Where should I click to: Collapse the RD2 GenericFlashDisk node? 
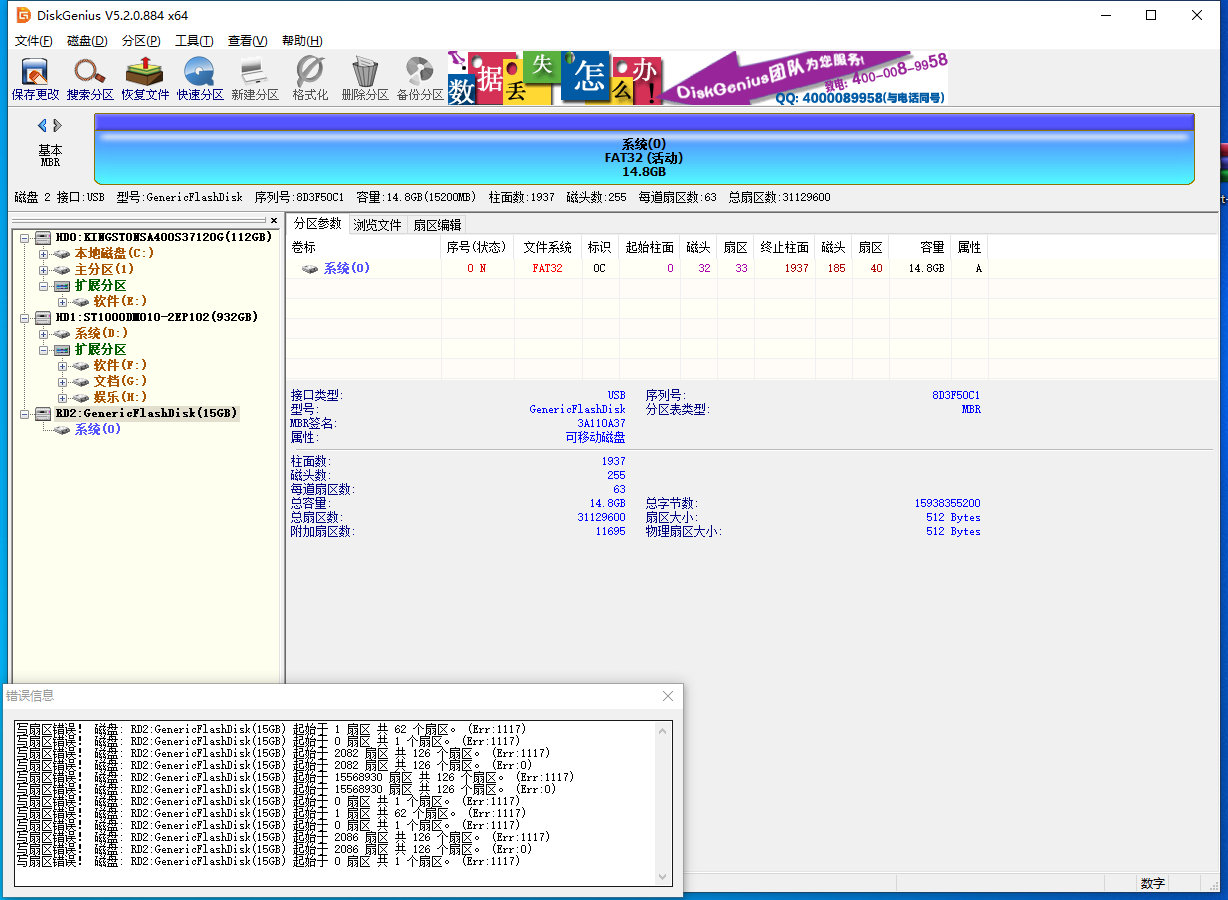[24, 413]
